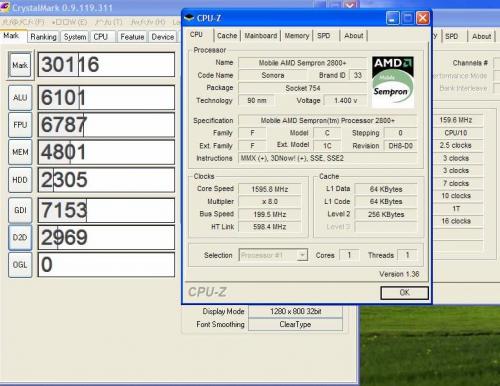The image size is (500, 386).
Task: Open CrystalMark System tab
Action: pyautogui.click(x=75, y=37)
